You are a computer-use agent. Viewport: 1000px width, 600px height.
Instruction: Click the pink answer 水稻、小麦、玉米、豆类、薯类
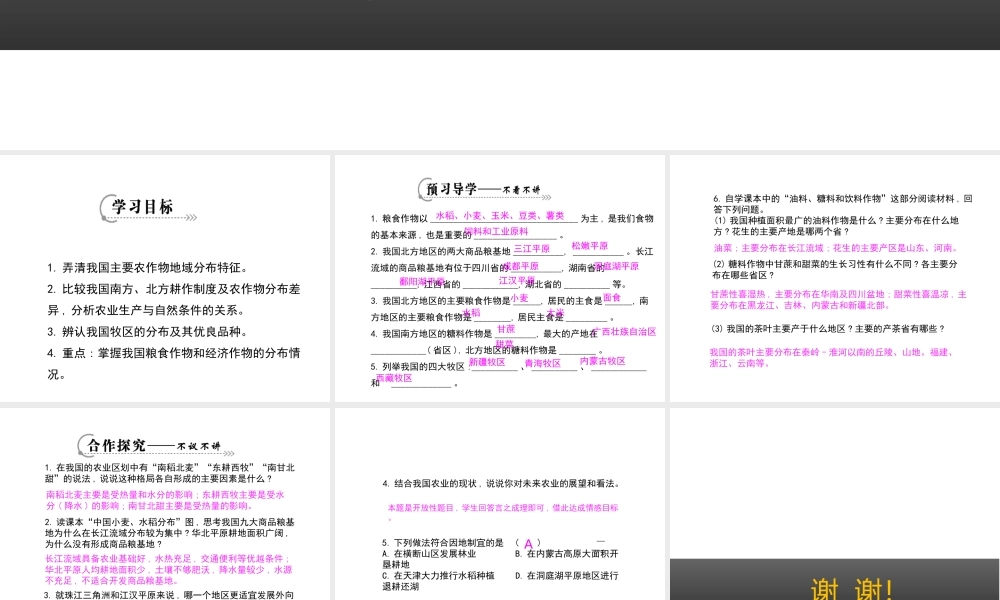[x=499, y=215]
